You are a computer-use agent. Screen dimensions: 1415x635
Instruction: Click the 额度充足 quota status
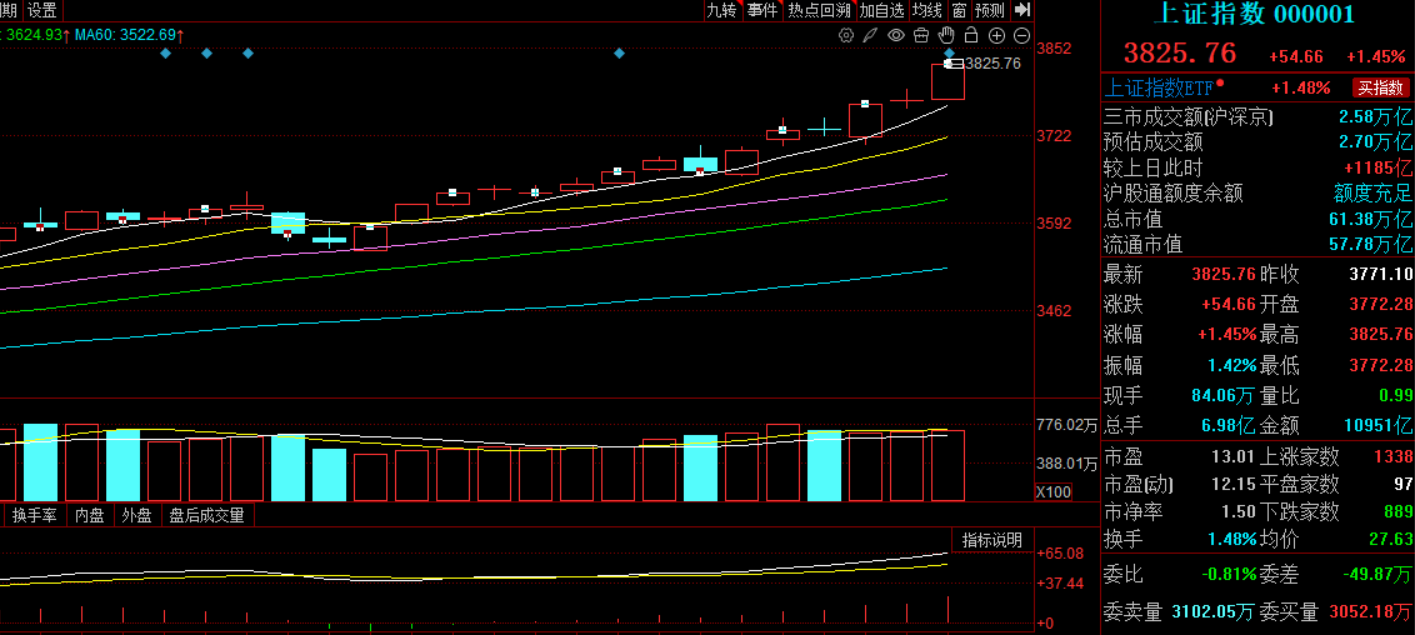(x=1373, y=193)
